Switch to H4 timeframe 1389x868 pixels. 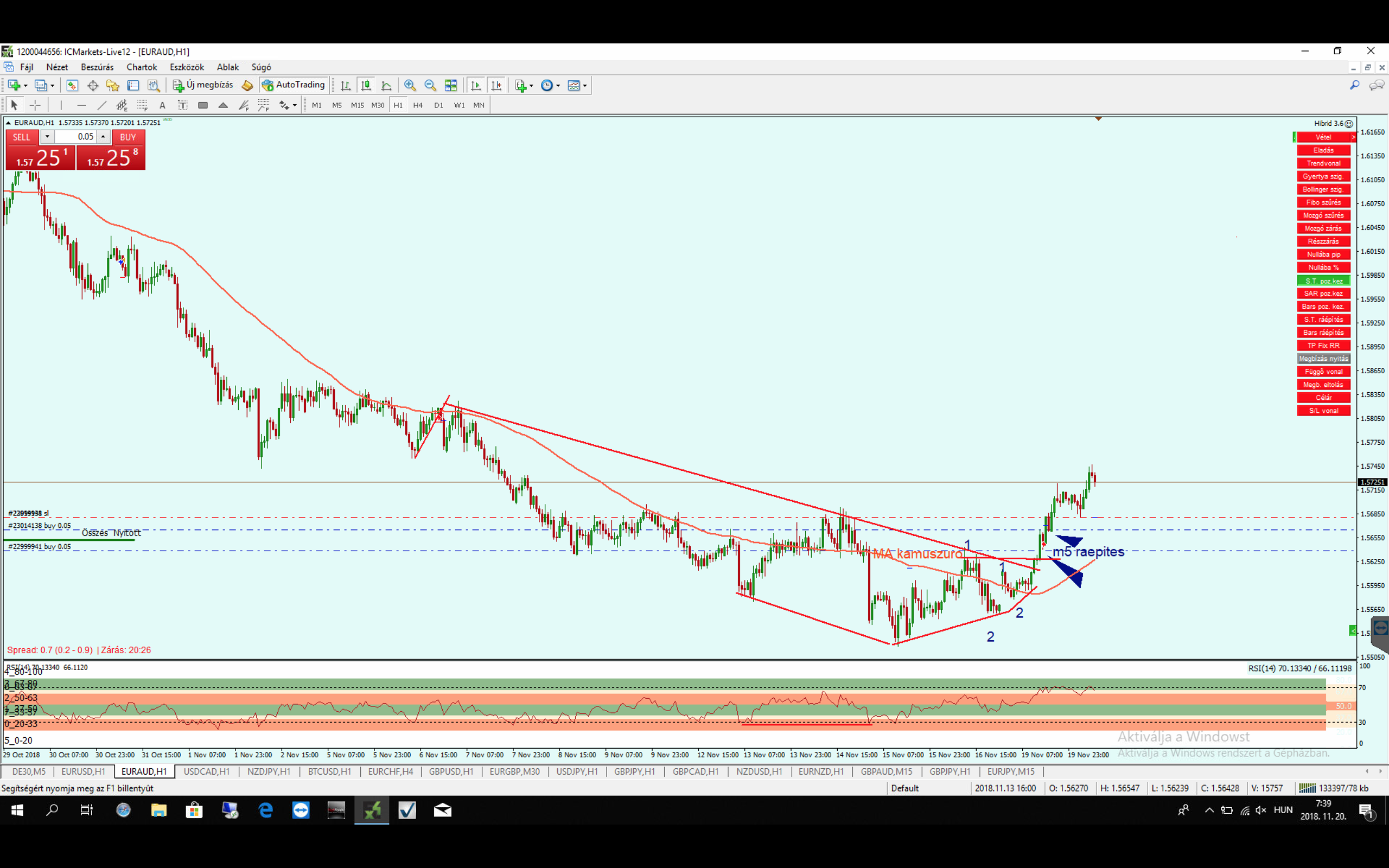[x=418, y=105]
